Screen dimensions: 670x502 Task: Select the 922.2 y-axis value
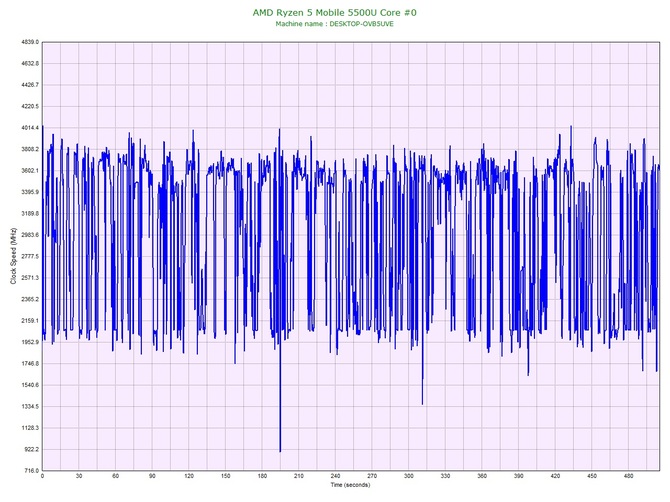point(31,449)
